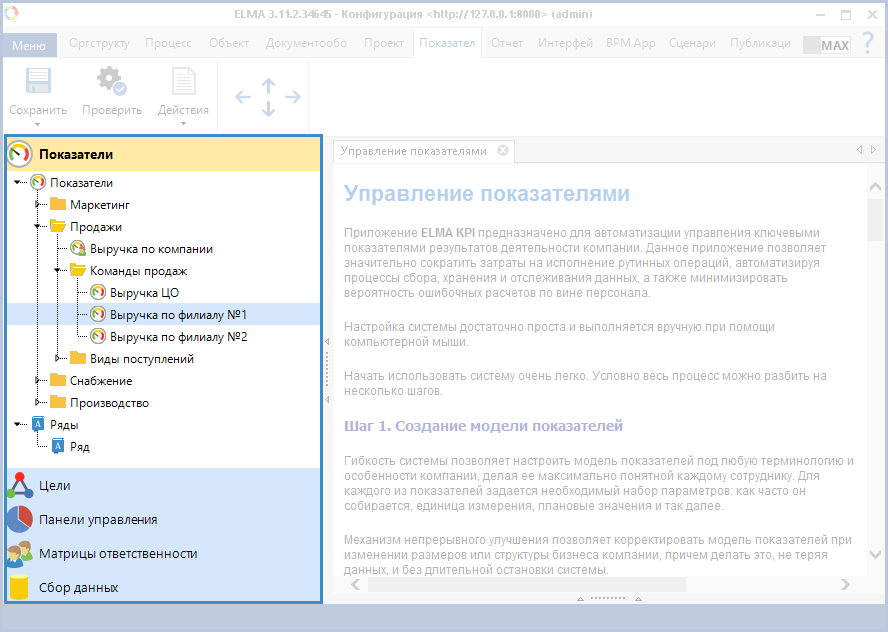Screen dimensions: 888x632
Task: Expand the Маркетинг folder node
Action: [38, 205]
